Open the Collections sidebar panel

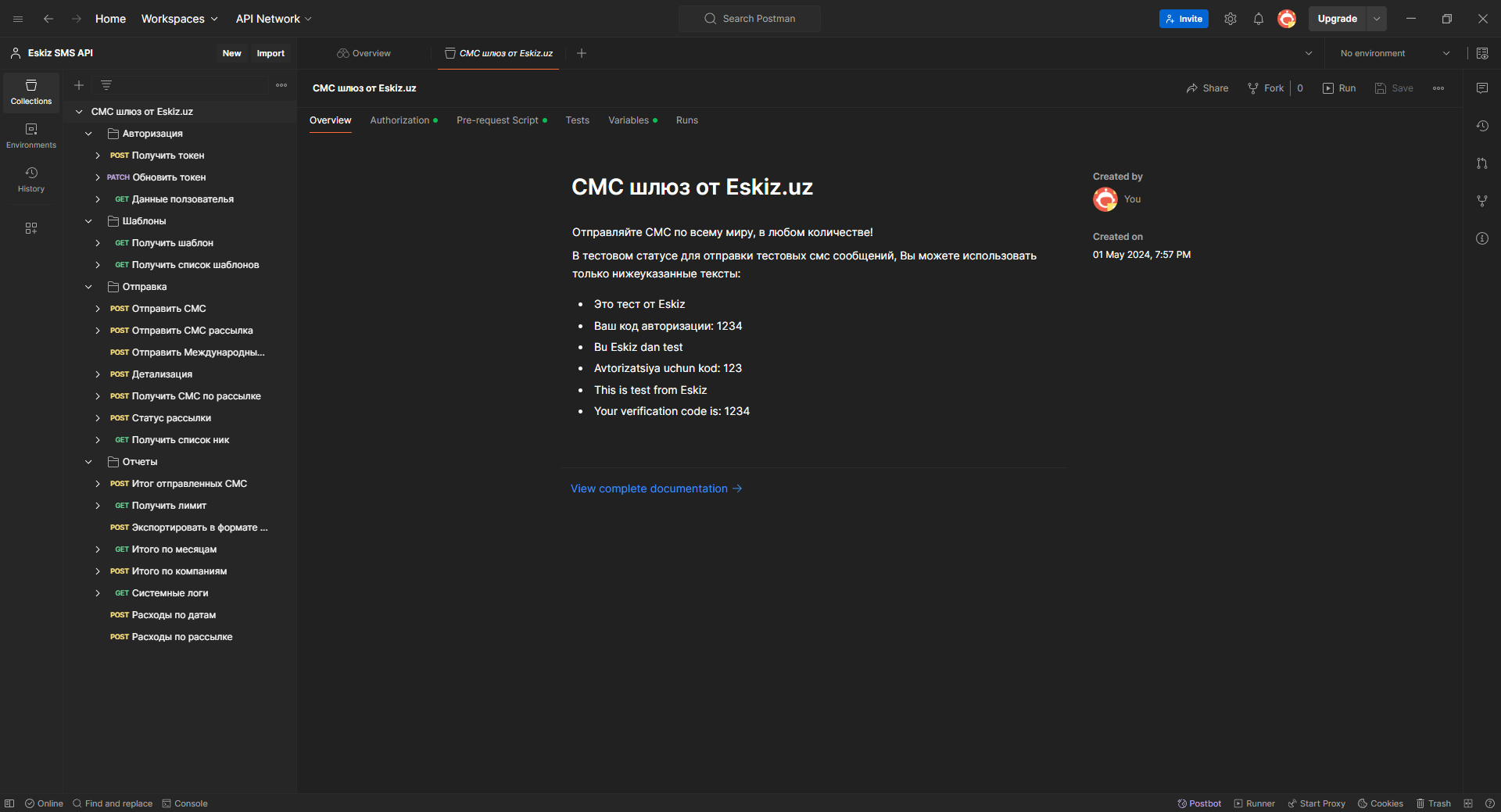[x=31, y=92]
